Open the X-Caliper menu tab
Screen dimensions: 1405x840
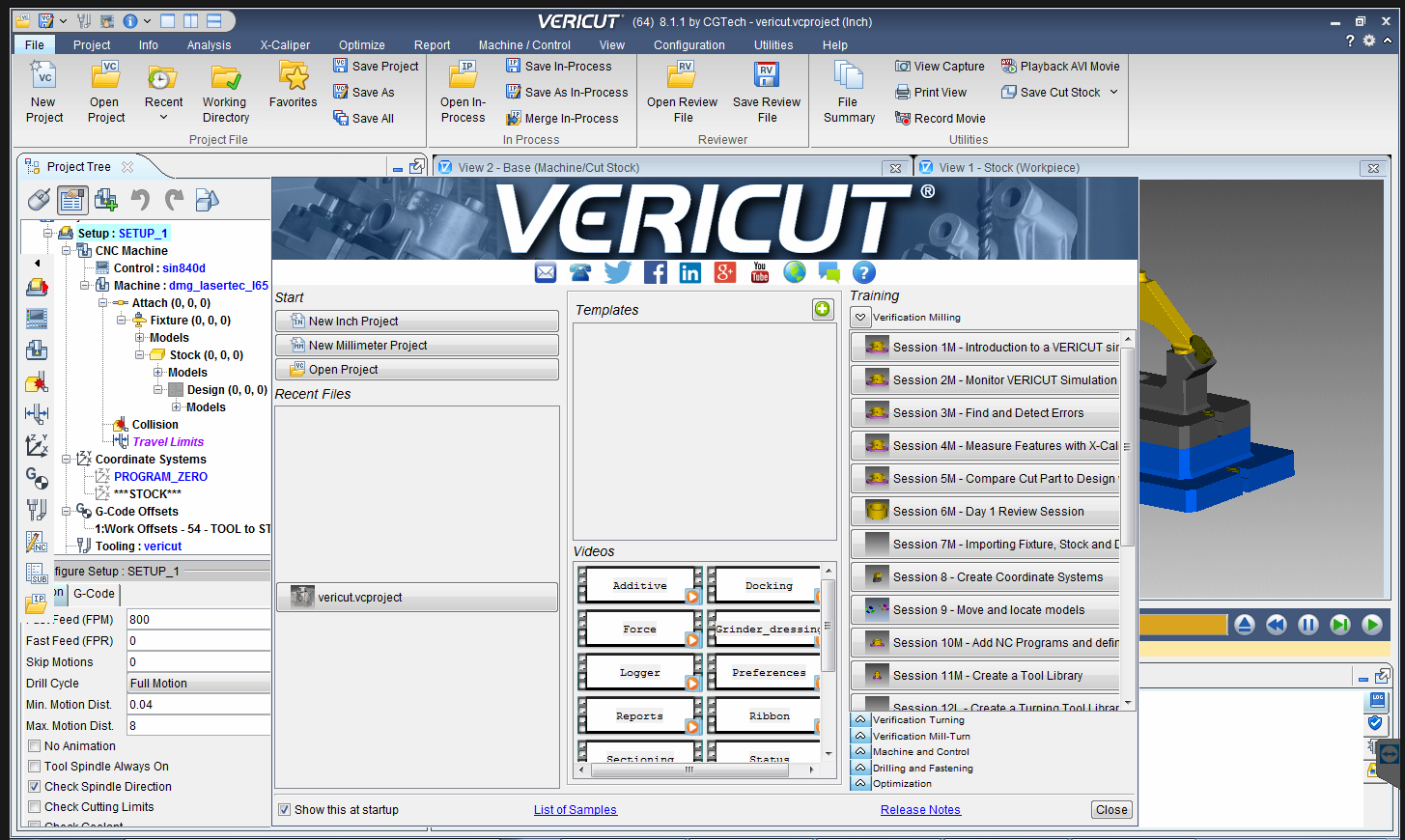tap(285, 44)
